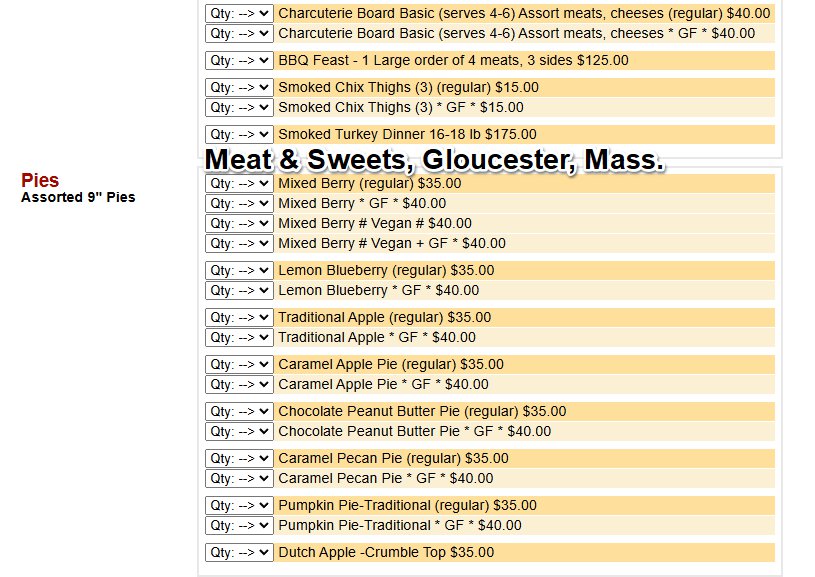Viewport: 815px width, 577px height.
Task: Choose quantity for Caramel Apple Pie GF
Action: tap(239, 385)
